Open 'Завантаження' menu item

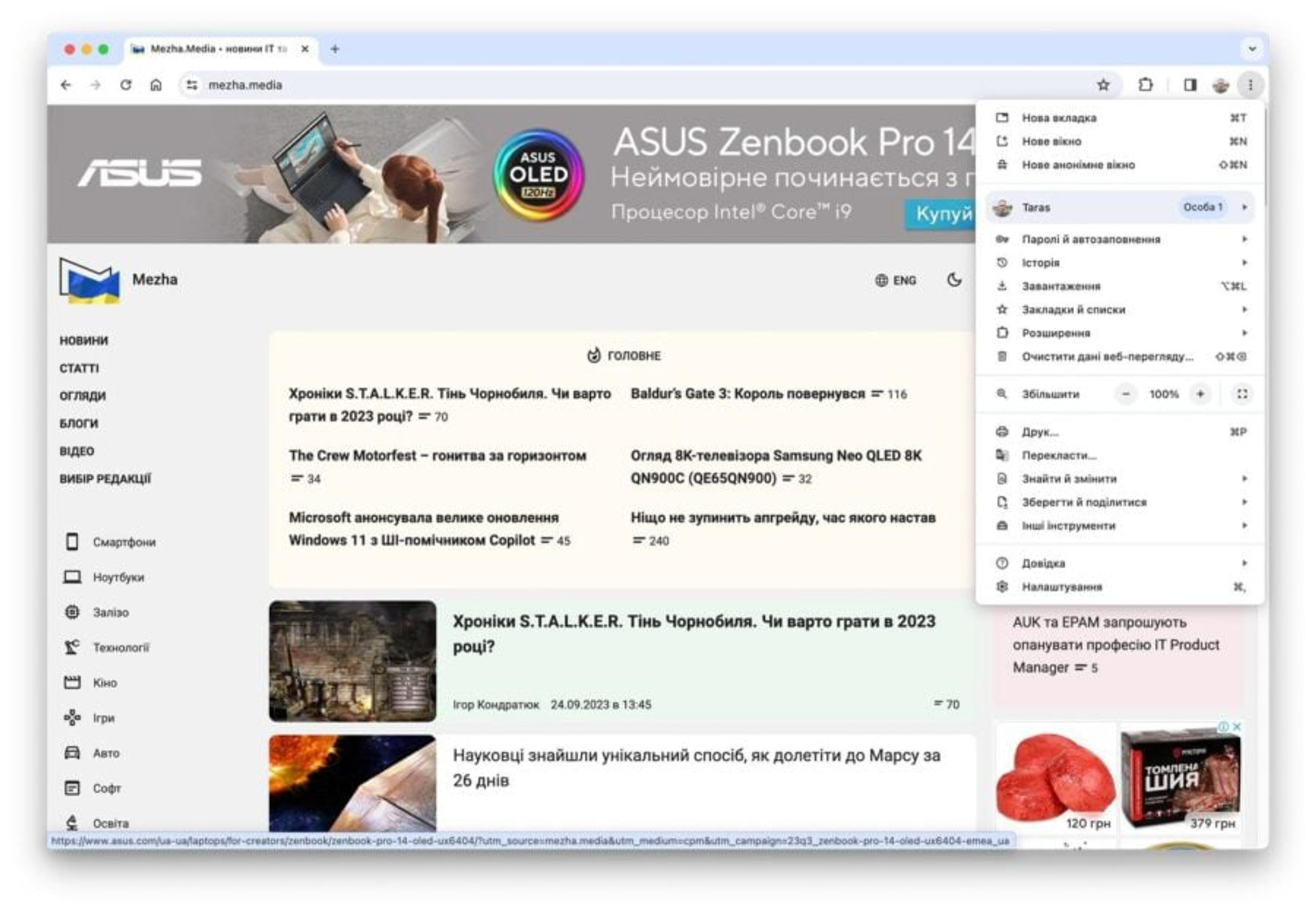[1120, 286]
